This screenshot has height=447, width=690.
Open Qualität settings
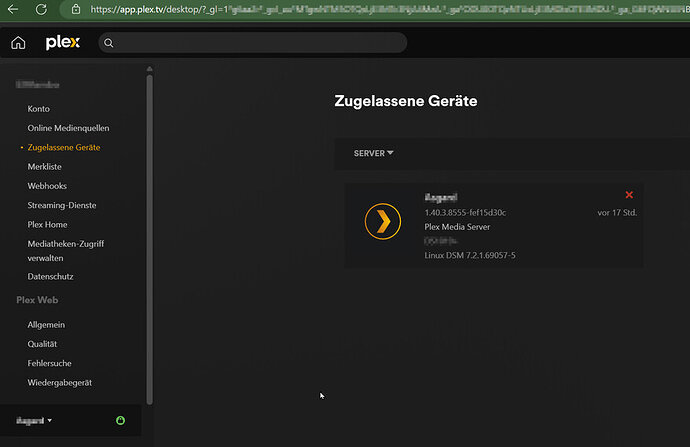click(42, 344)
